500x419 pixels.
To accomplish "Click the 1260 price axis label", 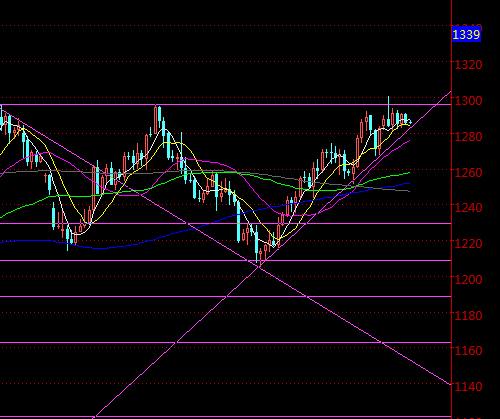I will point(469,173).
